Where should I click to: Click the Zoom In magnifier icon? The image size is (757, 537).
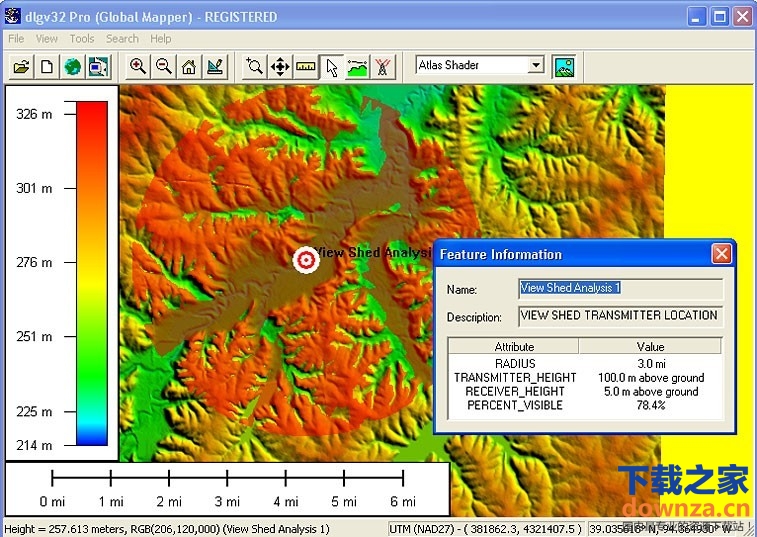(x=138, y=67)
